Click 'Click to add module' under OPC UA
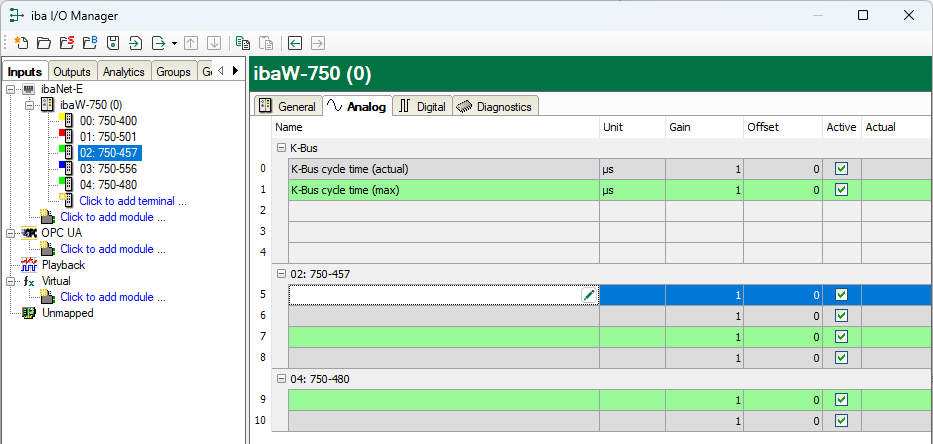The image size is (933, 444). [113, 249]
